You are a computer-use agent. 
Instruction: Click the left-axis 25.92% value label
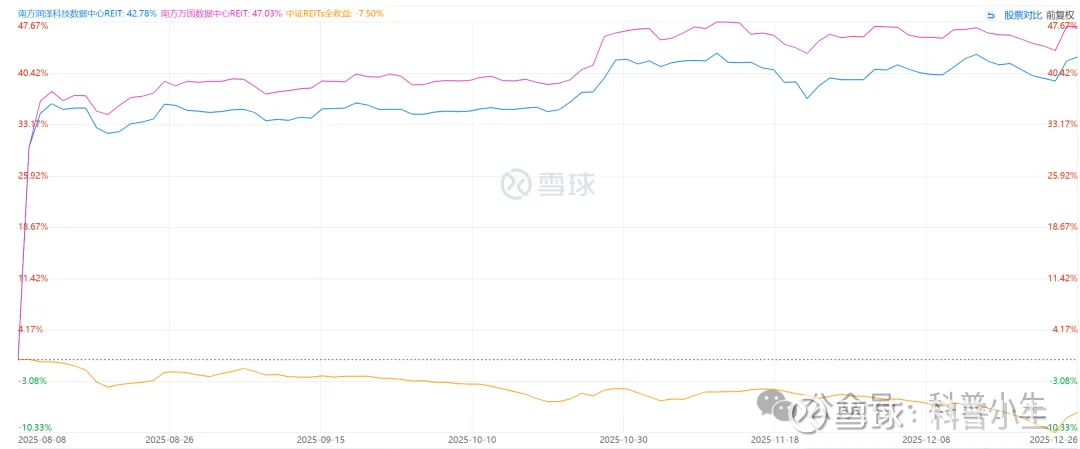tap(34, 175)
